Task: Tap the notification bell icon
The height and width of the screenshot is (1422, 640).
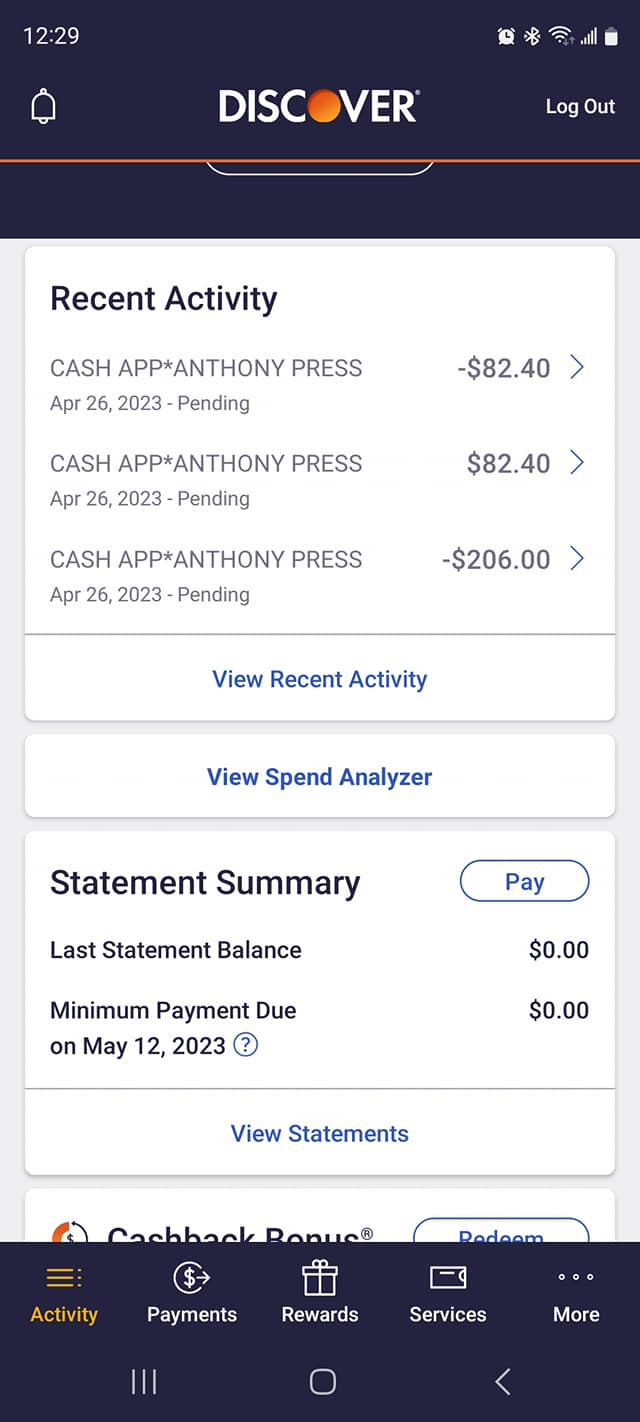Action: [x=43, y=107]
